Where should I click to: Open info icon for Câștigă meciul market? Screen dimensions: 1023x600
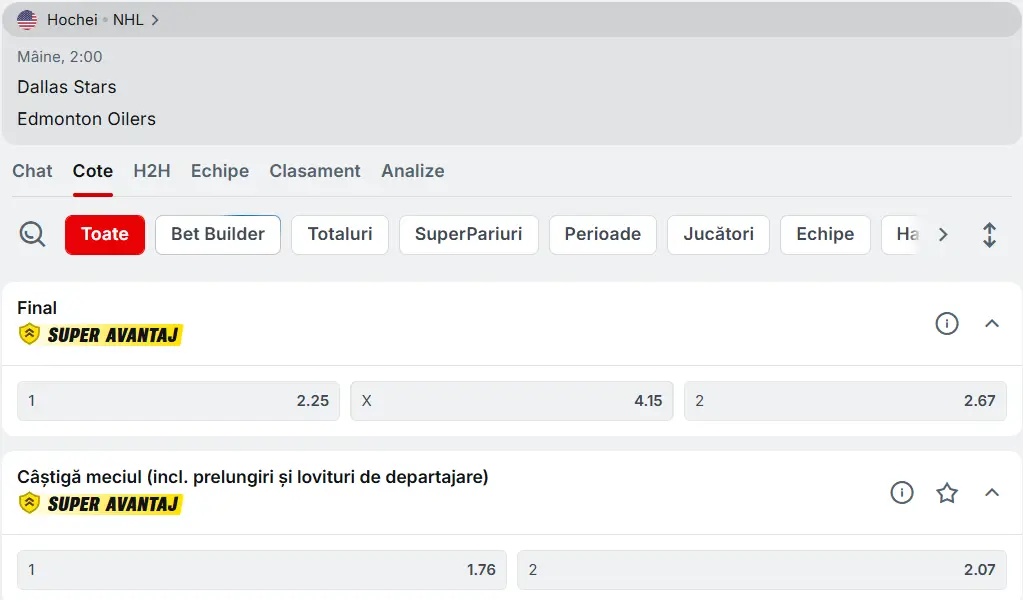coord(902,492)
